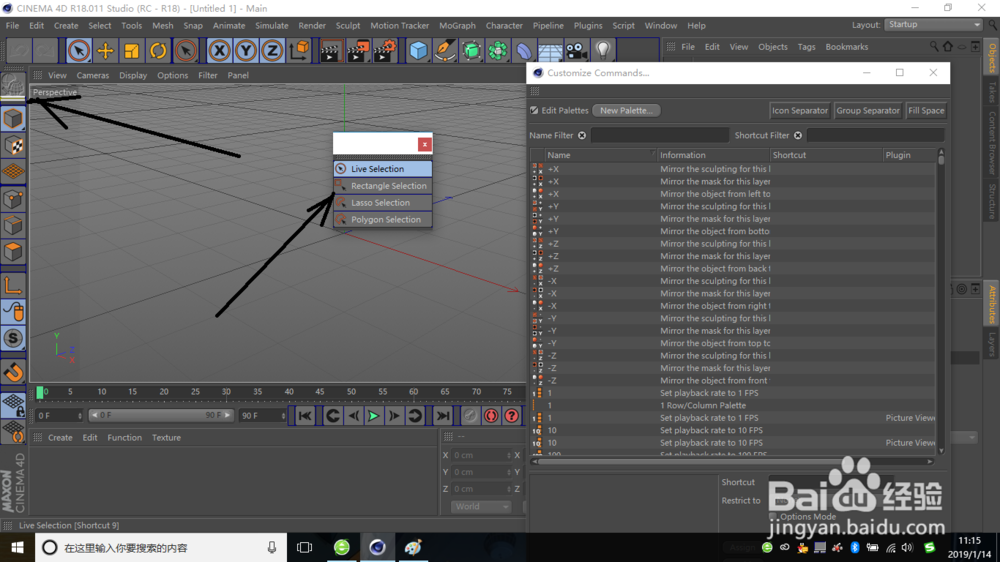Toggle Snap magnet icon
Image resolution: width=1000 pixels, height=562 pixels.
pos(13,372)
